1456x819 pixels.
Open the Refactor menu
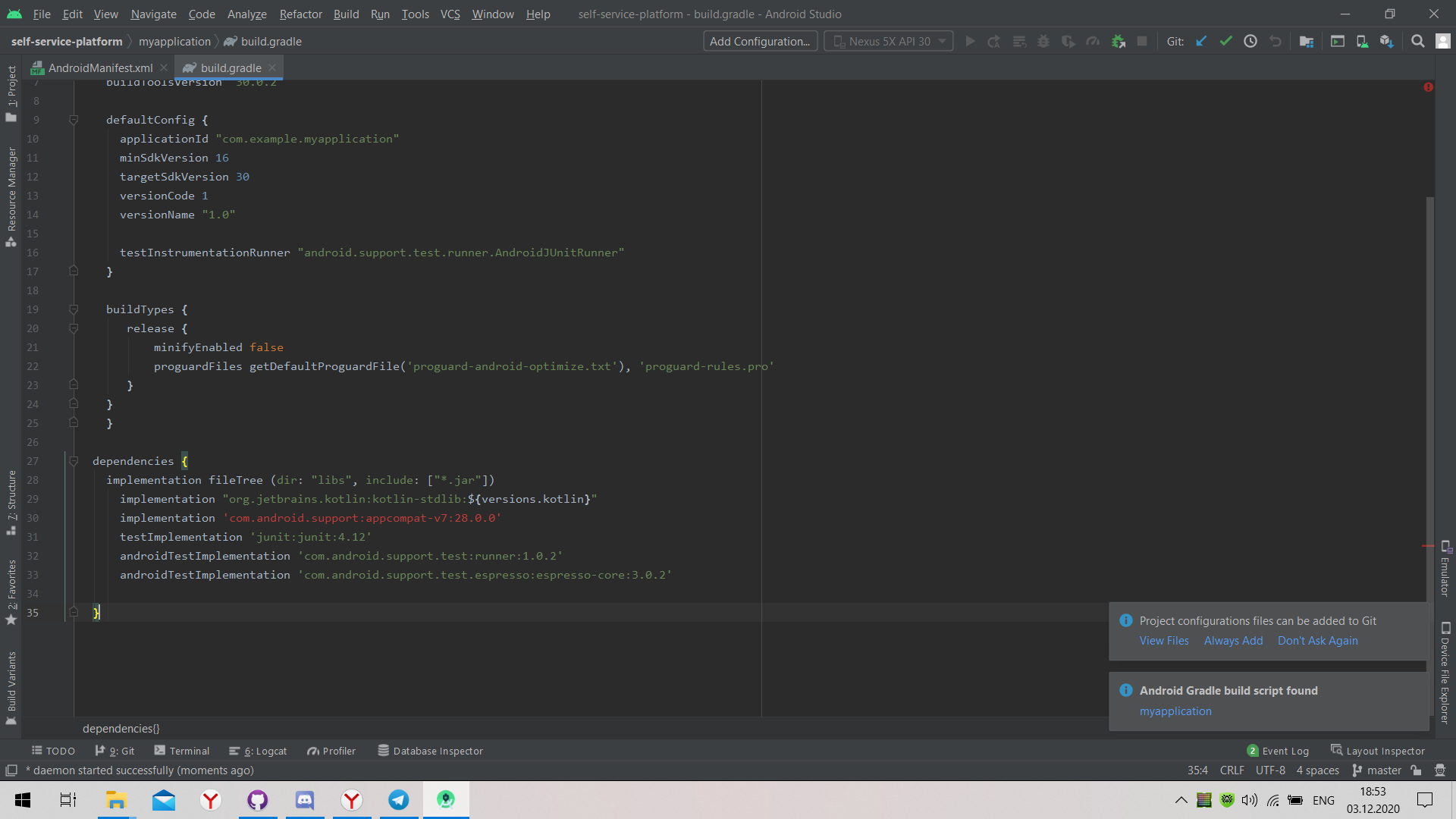(x=300, y=14)
